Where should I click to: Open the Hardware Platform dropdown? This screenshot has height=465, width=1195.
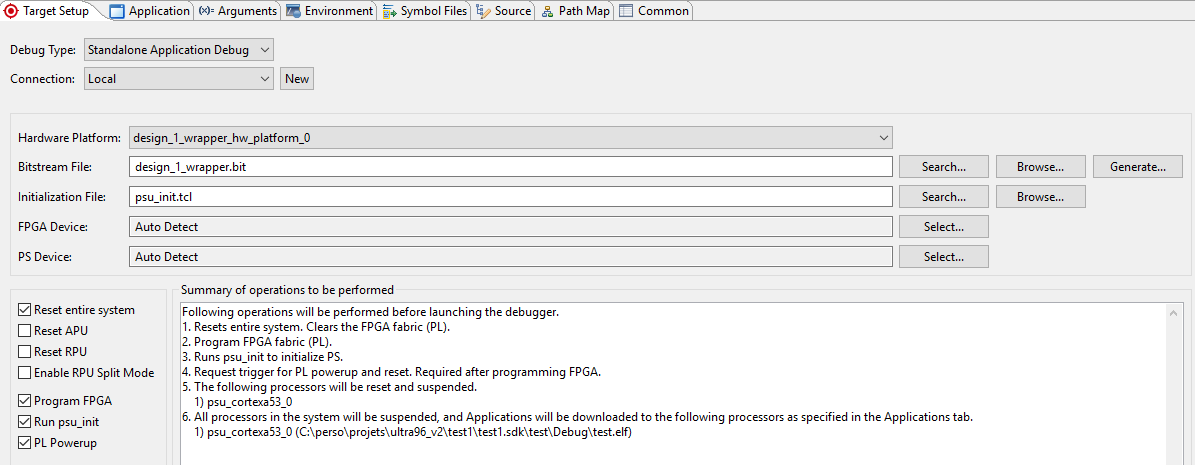pyautogui.click(x=510, y=138)
